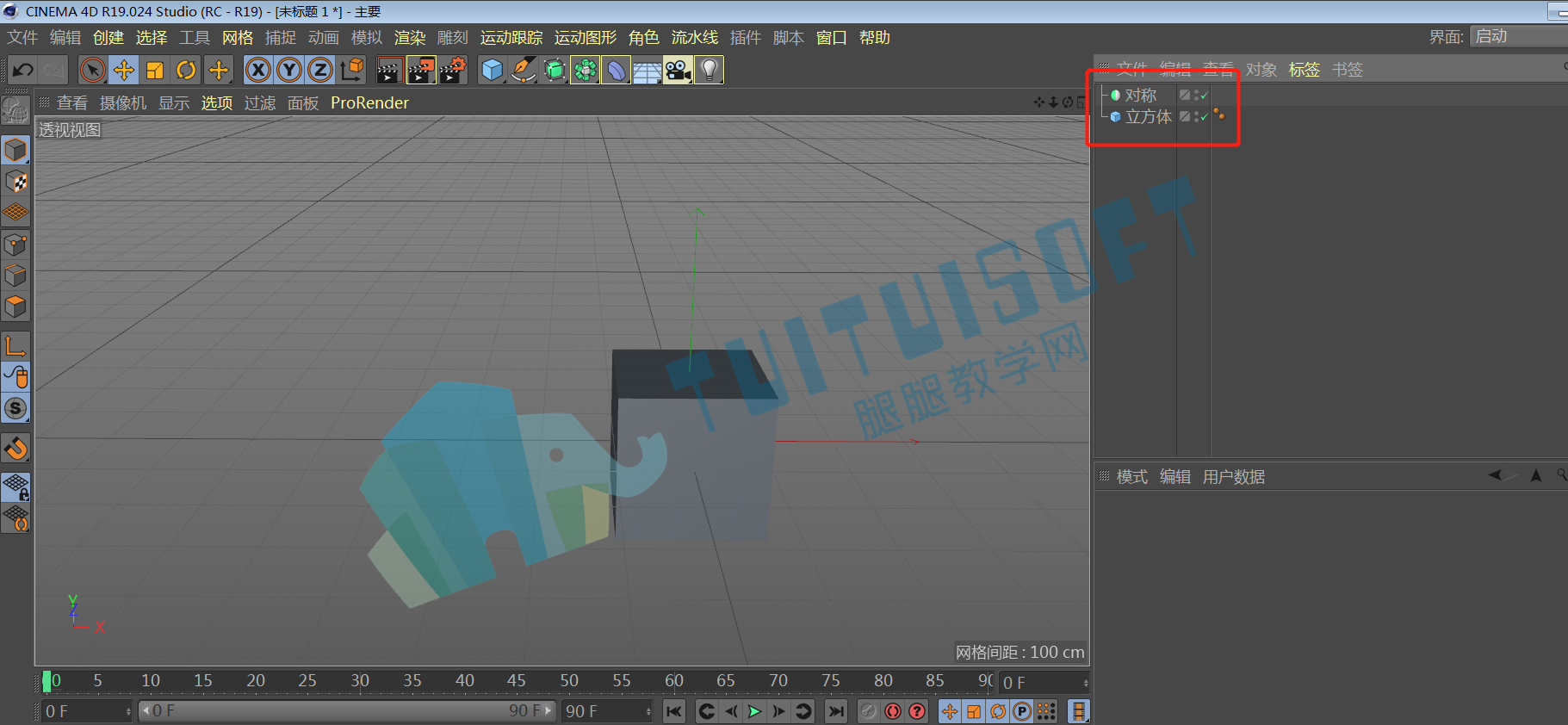Screen dimensions: 1568x725
Task: Click Render View clapperboard icon
Action: [389, 70]
